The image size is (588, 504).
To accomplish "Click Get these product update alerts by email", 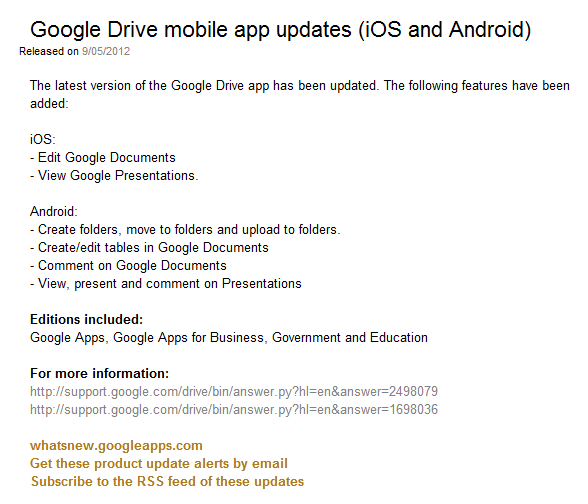I will pyautogui.click(x=159, y=464).
